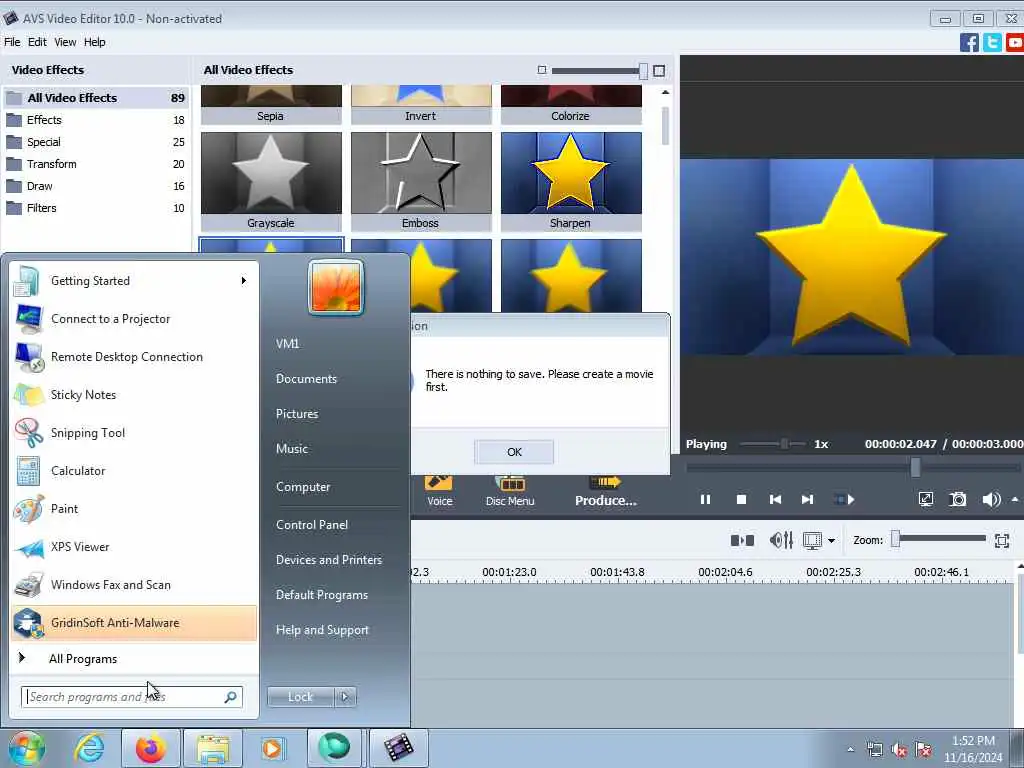The width and height of the screenshot is (1024, 768).
Task: Open the File menu
Action: tap(12, 42)
